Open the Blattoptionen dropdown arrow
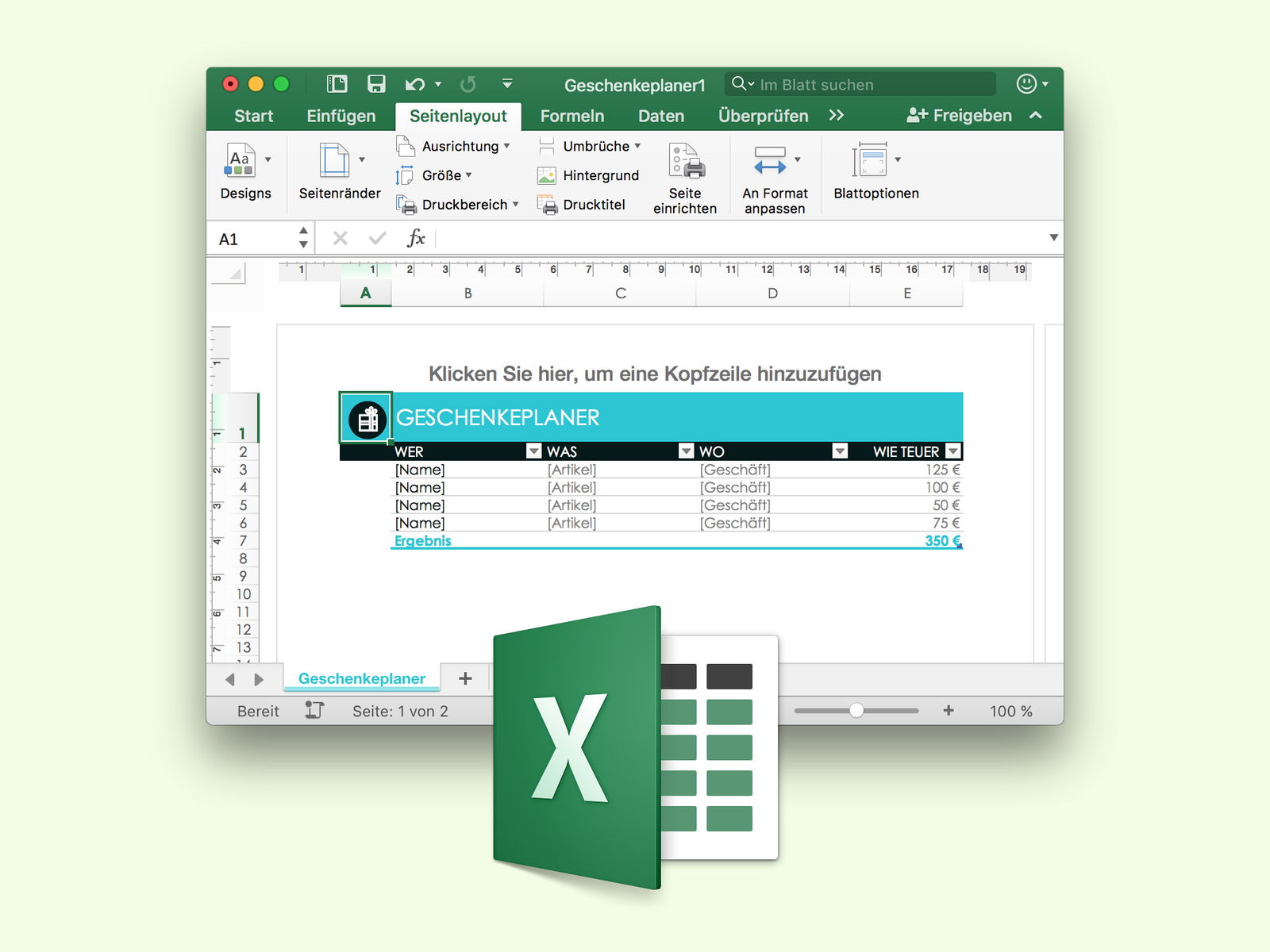The width and height of the screenshot is (1270, 952). click(898, 159)
